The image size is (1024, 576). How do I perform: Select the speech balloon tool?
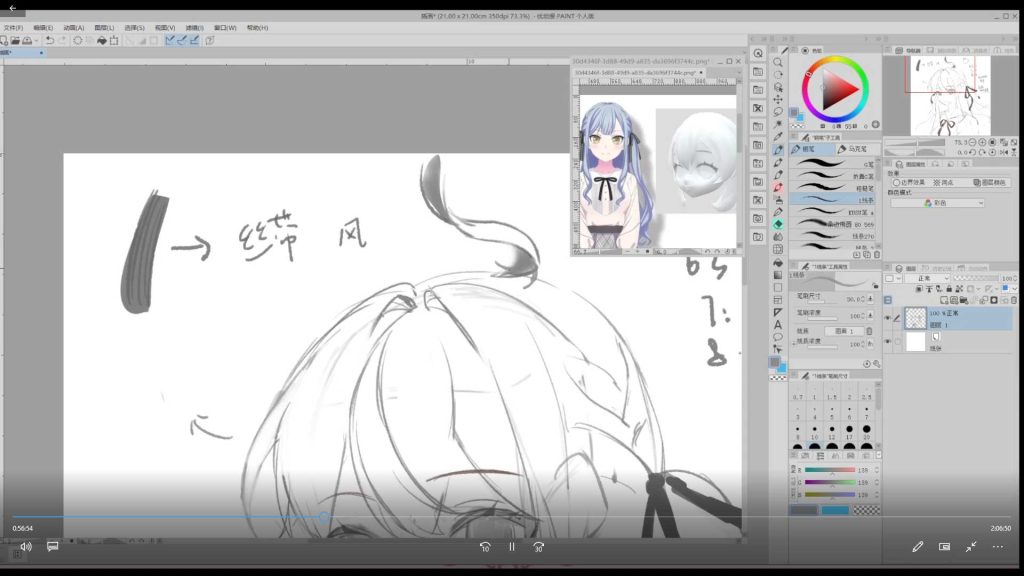coord(778,337)
